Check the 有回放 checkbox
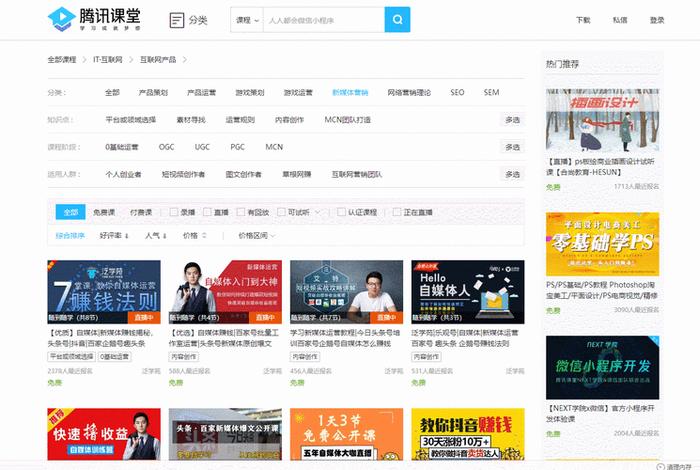 (x=241, y=212)
